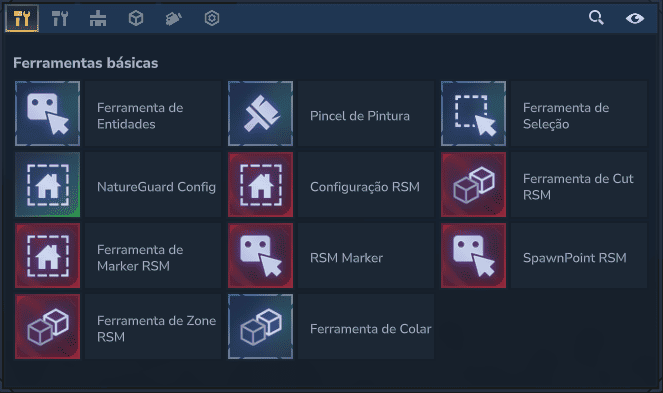Open the fence-shaped structures tab
Screen dimensions: 663x393
[x=98, y=19]
